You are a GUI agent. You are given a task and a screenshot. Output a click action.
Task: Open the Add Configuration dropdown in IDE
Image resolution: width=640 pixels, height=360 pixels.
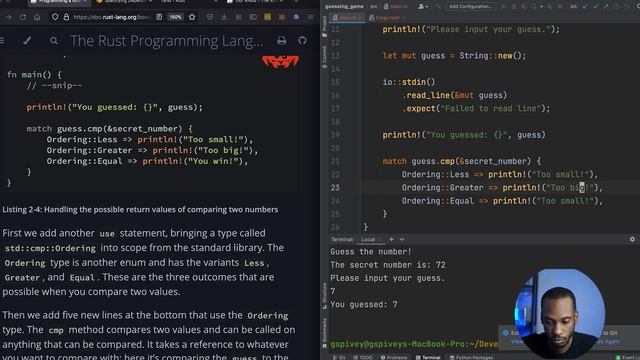[470, 7]
